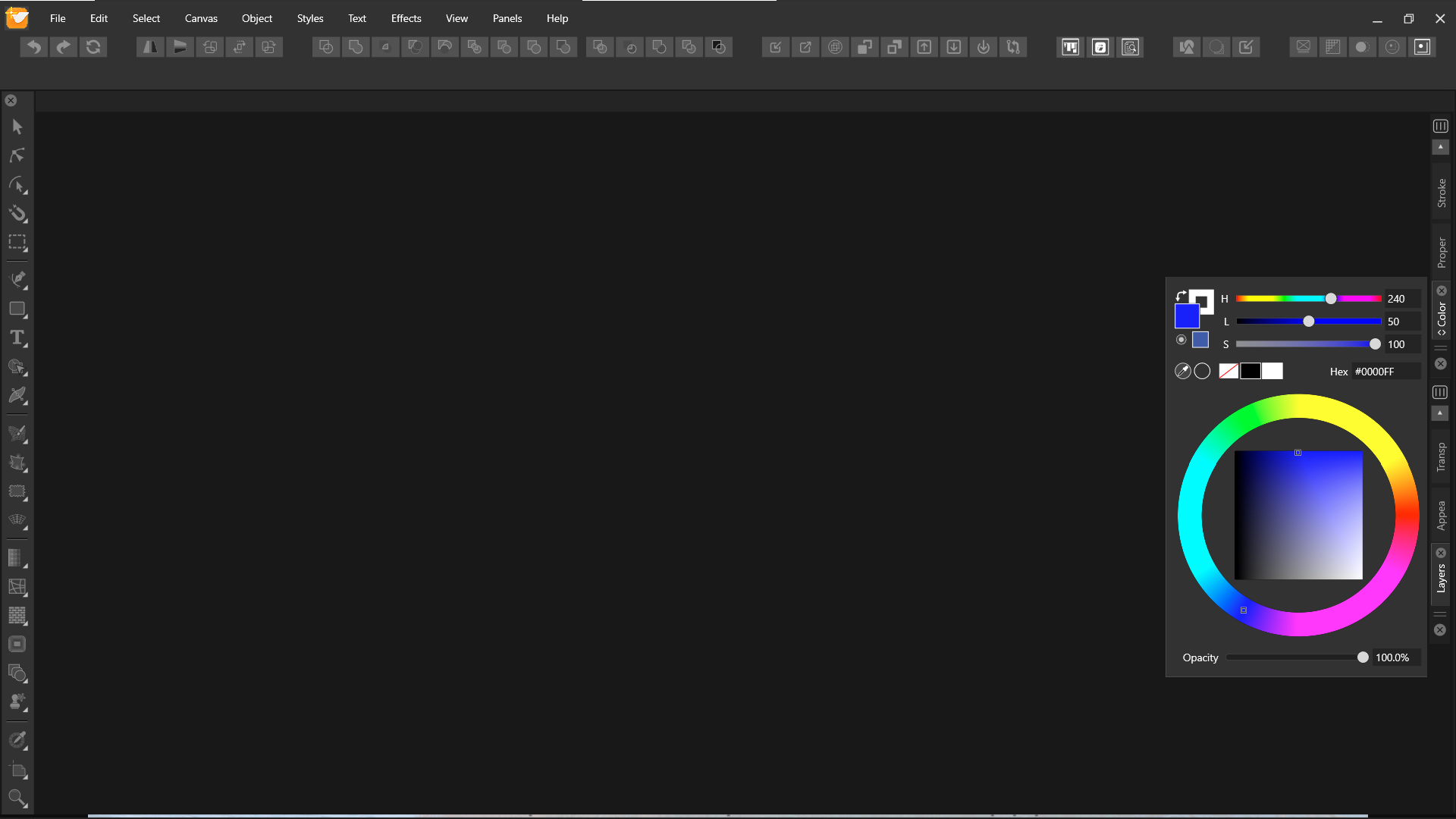Viewport: 1456px width, 819px height.
Task: Click the Redo arrow in toolbar
Action: pyautogui.click(x=64, y=47)
